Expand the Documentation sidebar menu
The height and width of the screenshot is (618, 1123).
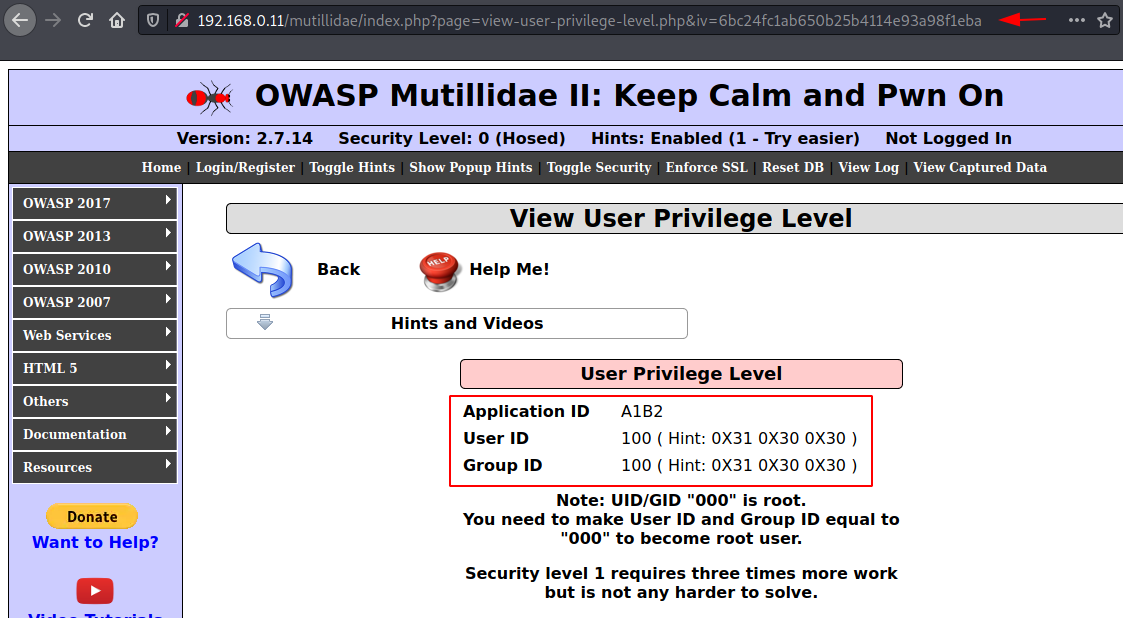pos(95,433)
